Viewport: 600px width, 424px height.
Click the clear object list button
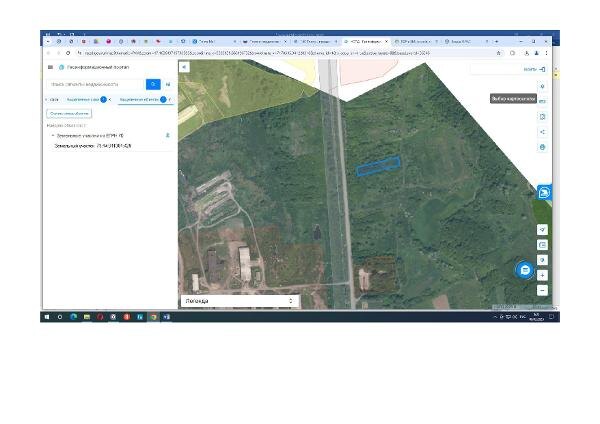(x=69, y=114)
